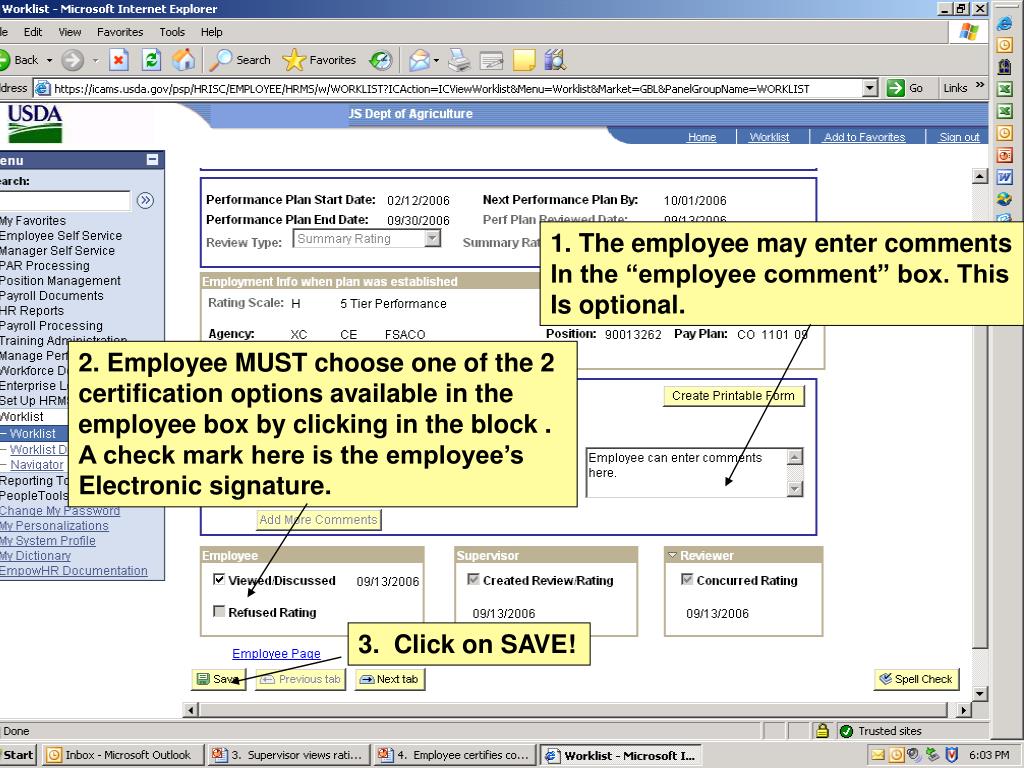Click the padlock security icon in status bar
Image resolution: width=1024 pixels, height=768 pixels.
(x=822, y=731)
